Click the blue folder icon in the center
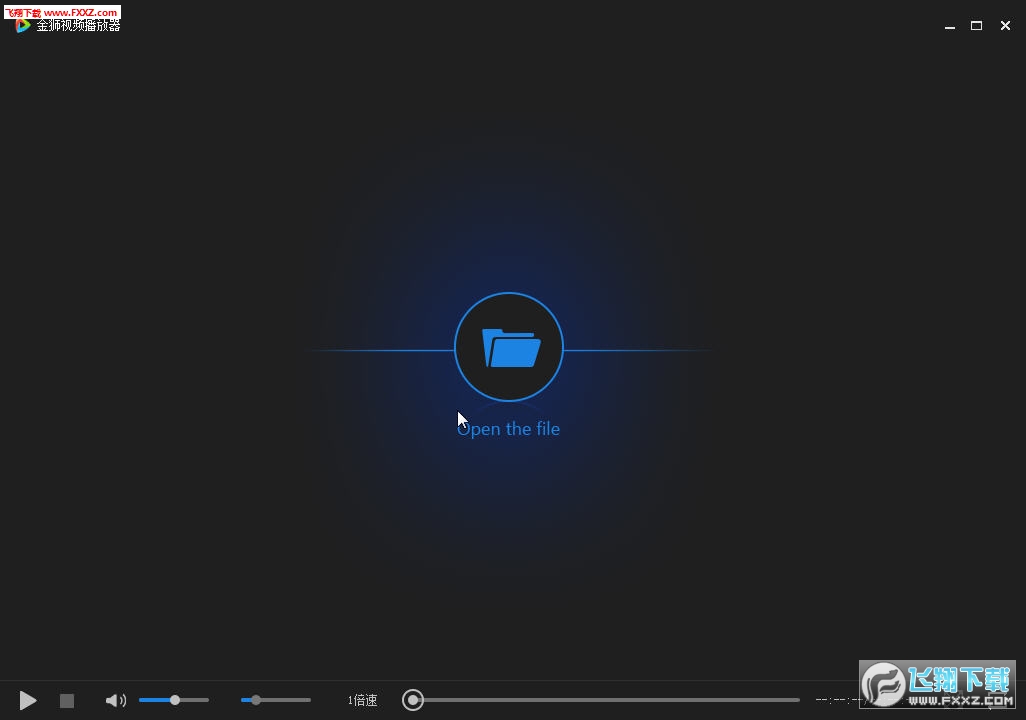This screenshot has height=720, width=1026. pos(510,348)
